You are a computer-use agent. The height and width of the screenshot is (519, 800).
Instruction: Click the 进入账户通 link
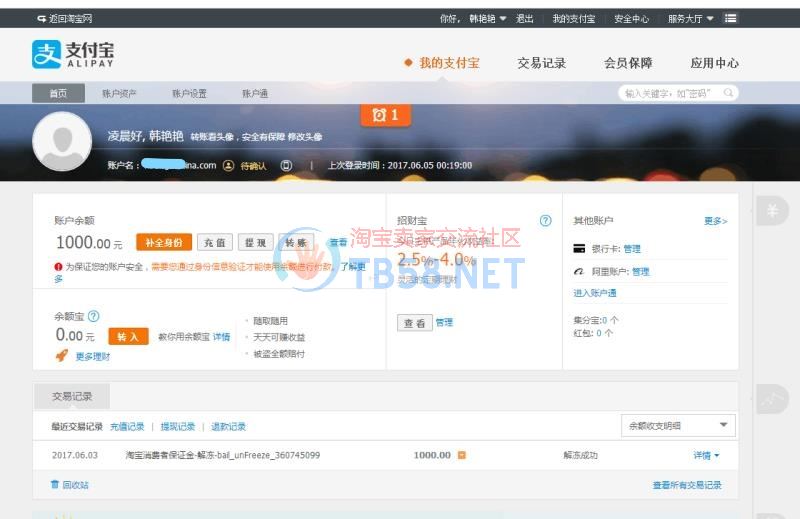click(595, 293)
